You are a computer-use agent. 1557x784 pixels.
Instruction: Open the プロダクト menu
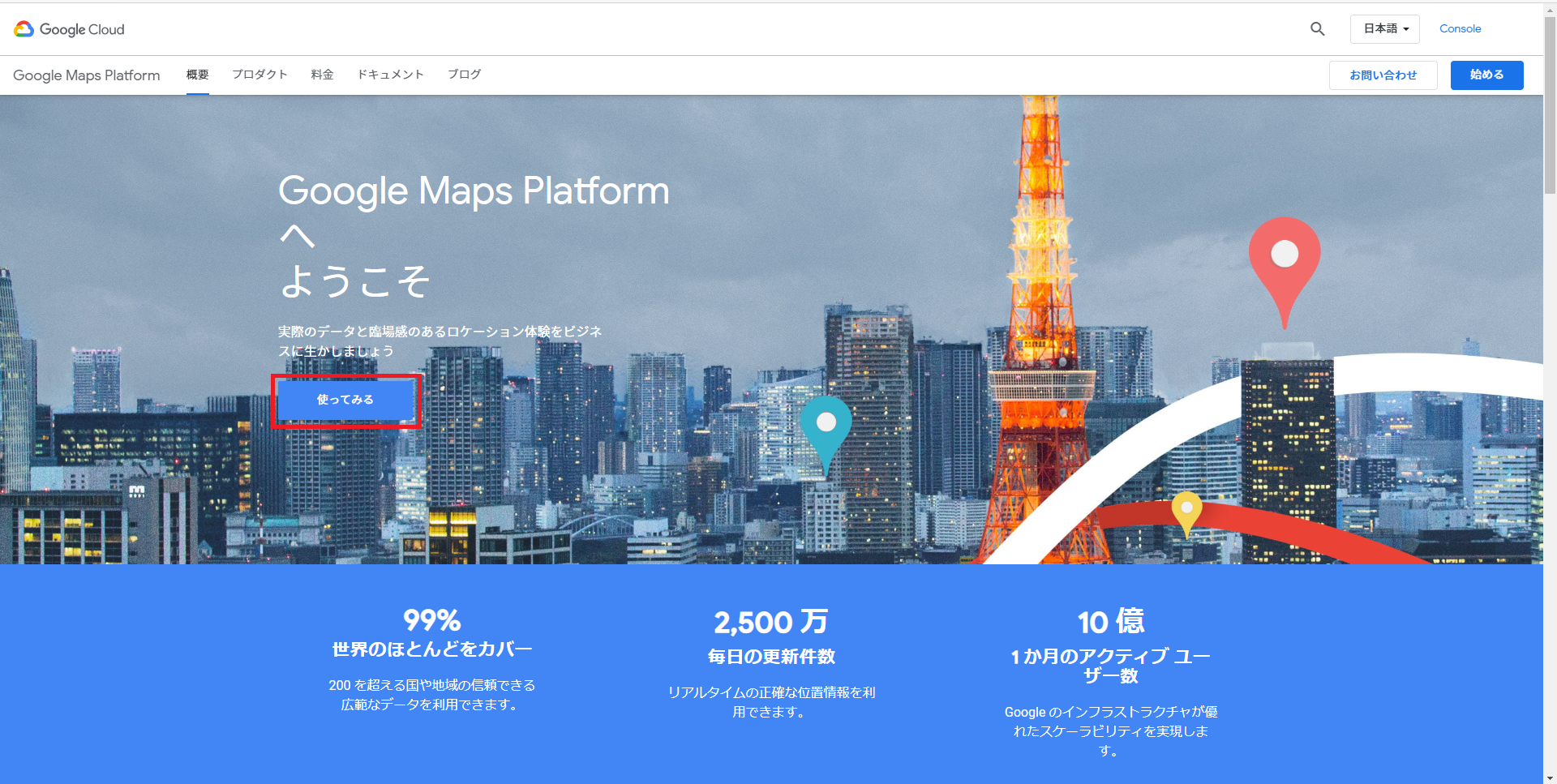tap(260, 75)
